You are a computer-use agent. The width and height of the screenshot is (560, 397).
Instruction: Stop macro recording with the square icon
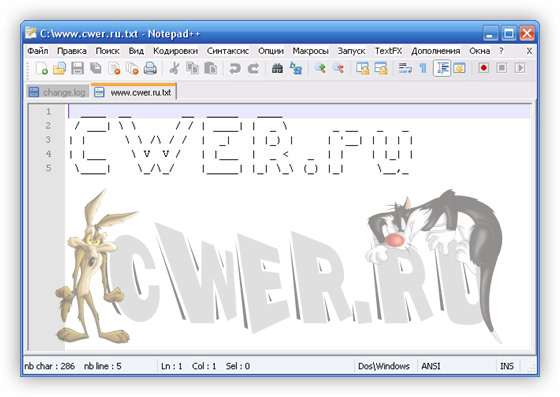(x=502, y=67)
